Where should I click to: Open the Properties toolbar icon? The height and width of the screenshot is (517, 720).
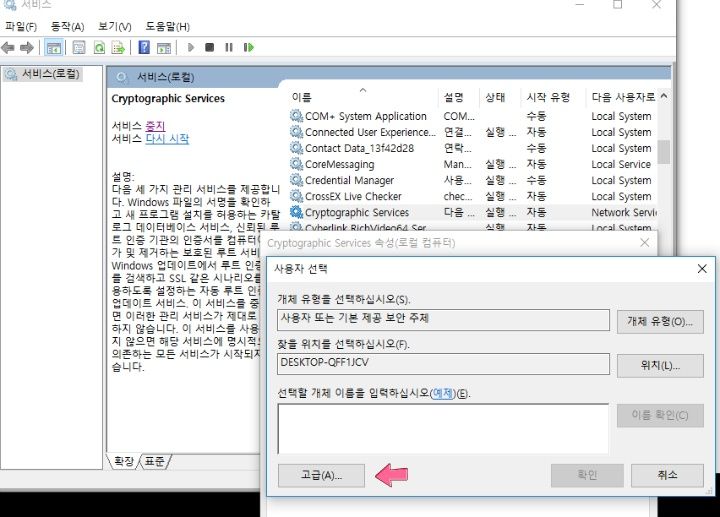[79, 47]
